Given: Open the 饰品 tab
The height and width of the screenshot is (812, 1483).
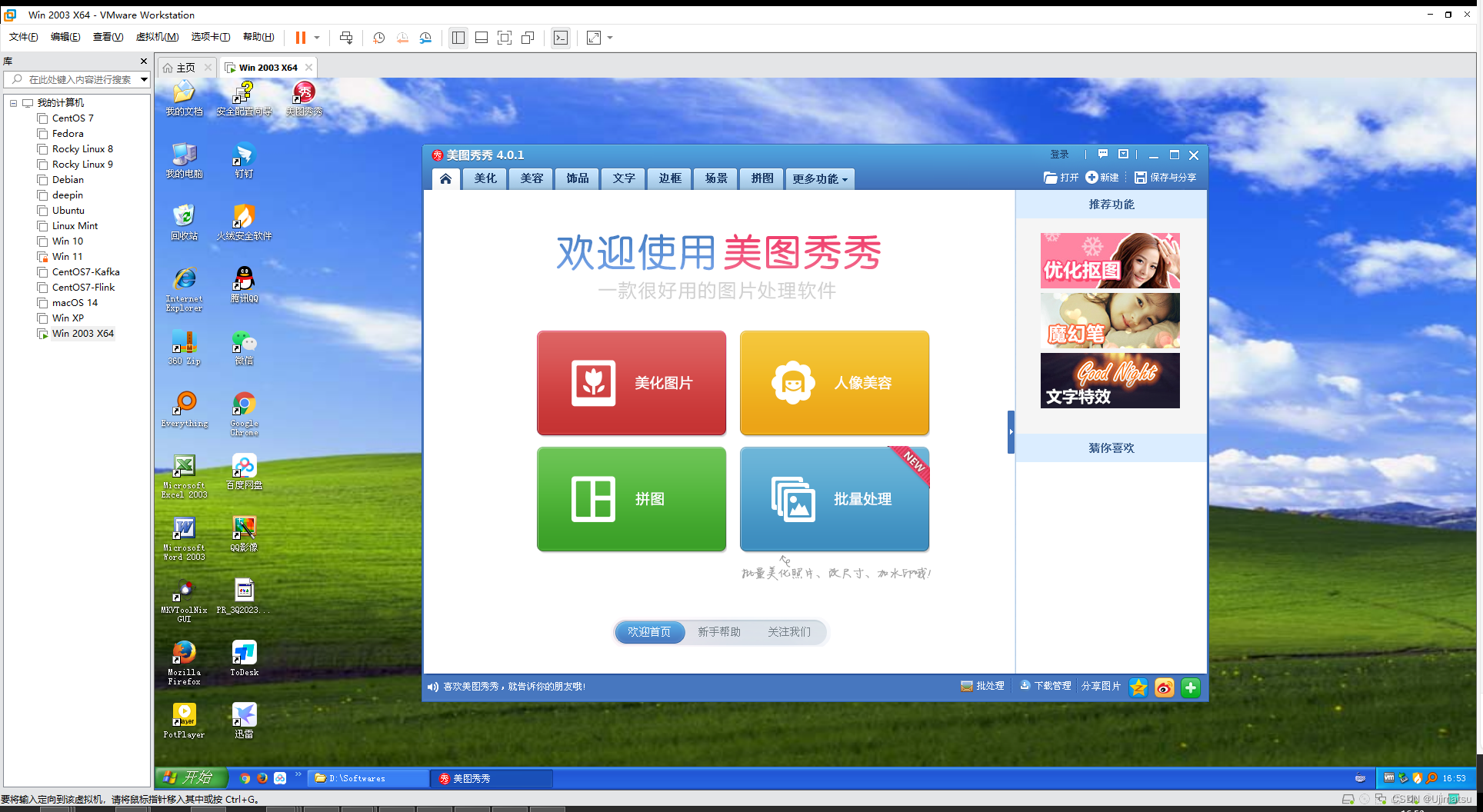Looking at the screenshot, I should coord(578,178).
